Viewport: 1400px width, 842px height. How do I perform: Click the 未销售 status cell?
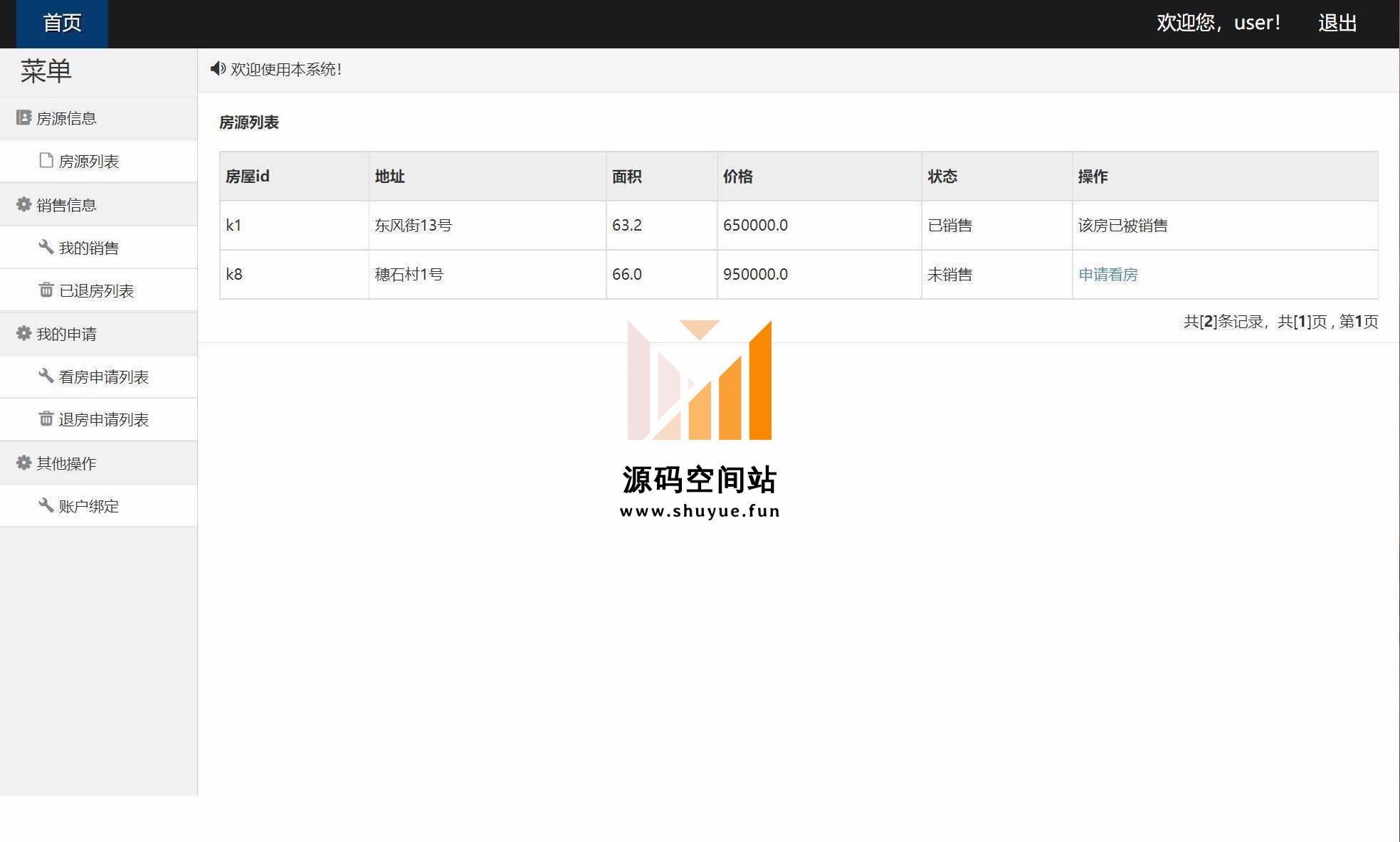pyautogui.click(x=996, y=274)
